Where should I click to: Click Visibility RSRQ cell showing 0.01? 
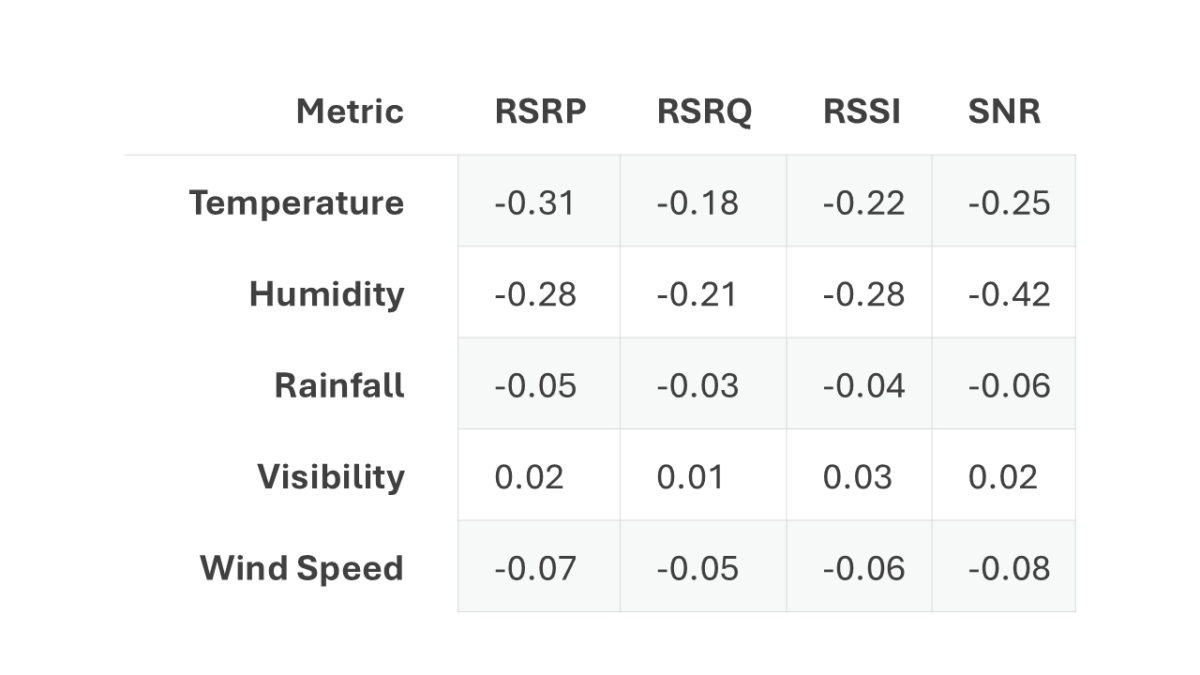[x=690, y=476]
